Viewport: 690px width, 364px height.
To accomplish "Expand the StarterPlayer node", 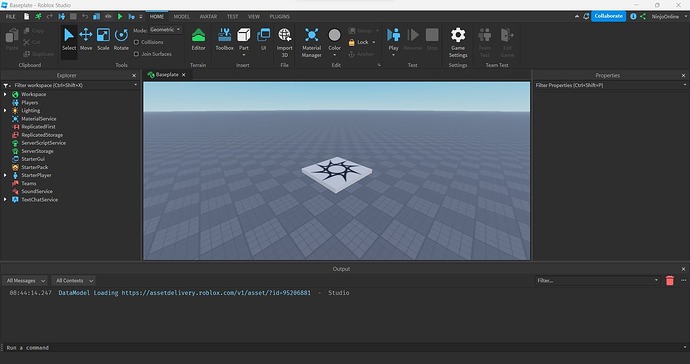I will 5,175.
